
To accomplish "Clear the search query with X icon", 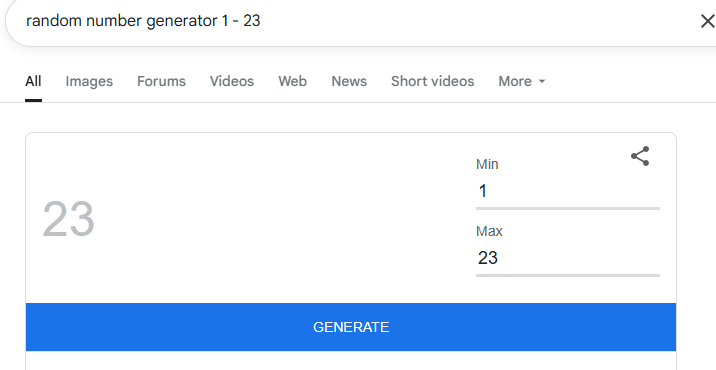I will coord(708,21).
